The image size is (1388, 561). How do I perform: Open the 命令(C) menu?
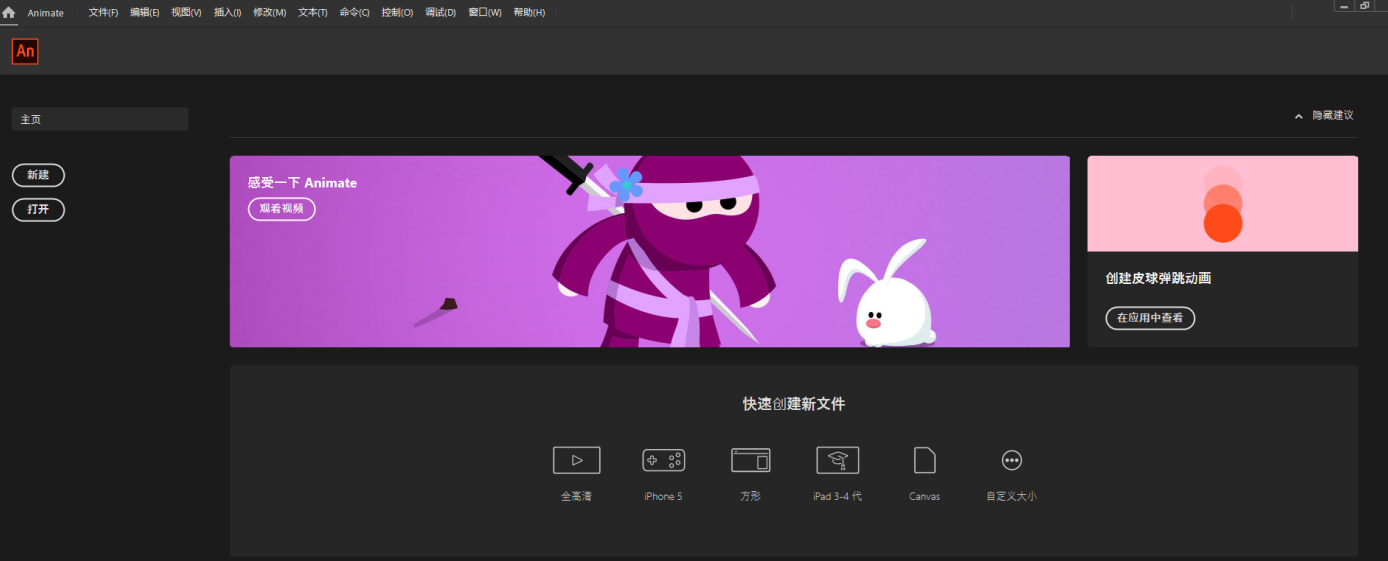pyautogui.click(x=354, y=13)
